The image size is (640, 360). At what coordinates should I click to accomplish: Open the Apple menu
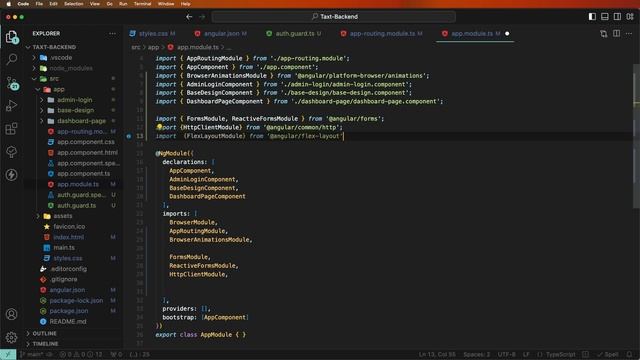(9, 4)
